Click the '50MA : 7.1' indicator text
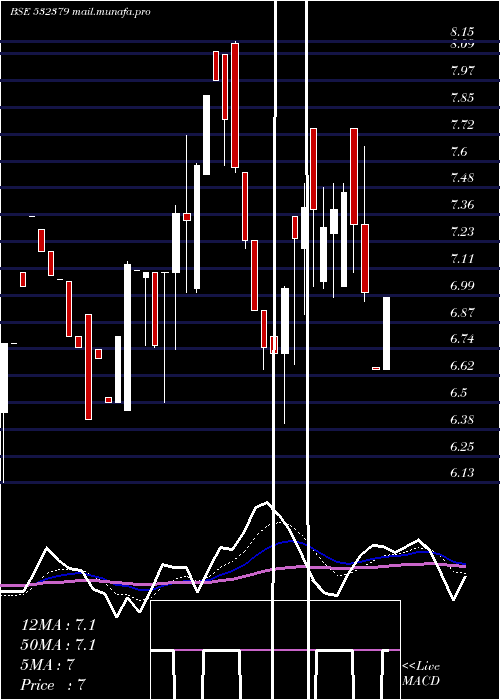 click(x=58, y=645)
